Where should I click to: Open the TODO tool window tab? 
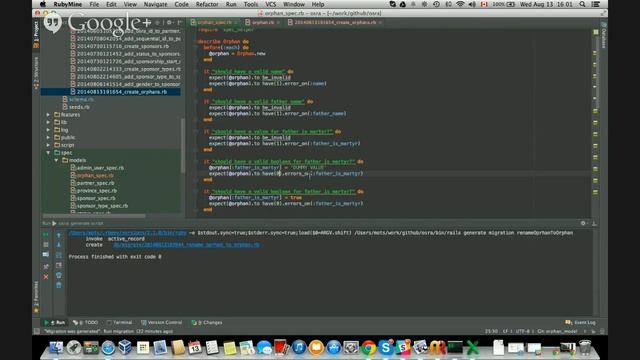coord(86,322)
